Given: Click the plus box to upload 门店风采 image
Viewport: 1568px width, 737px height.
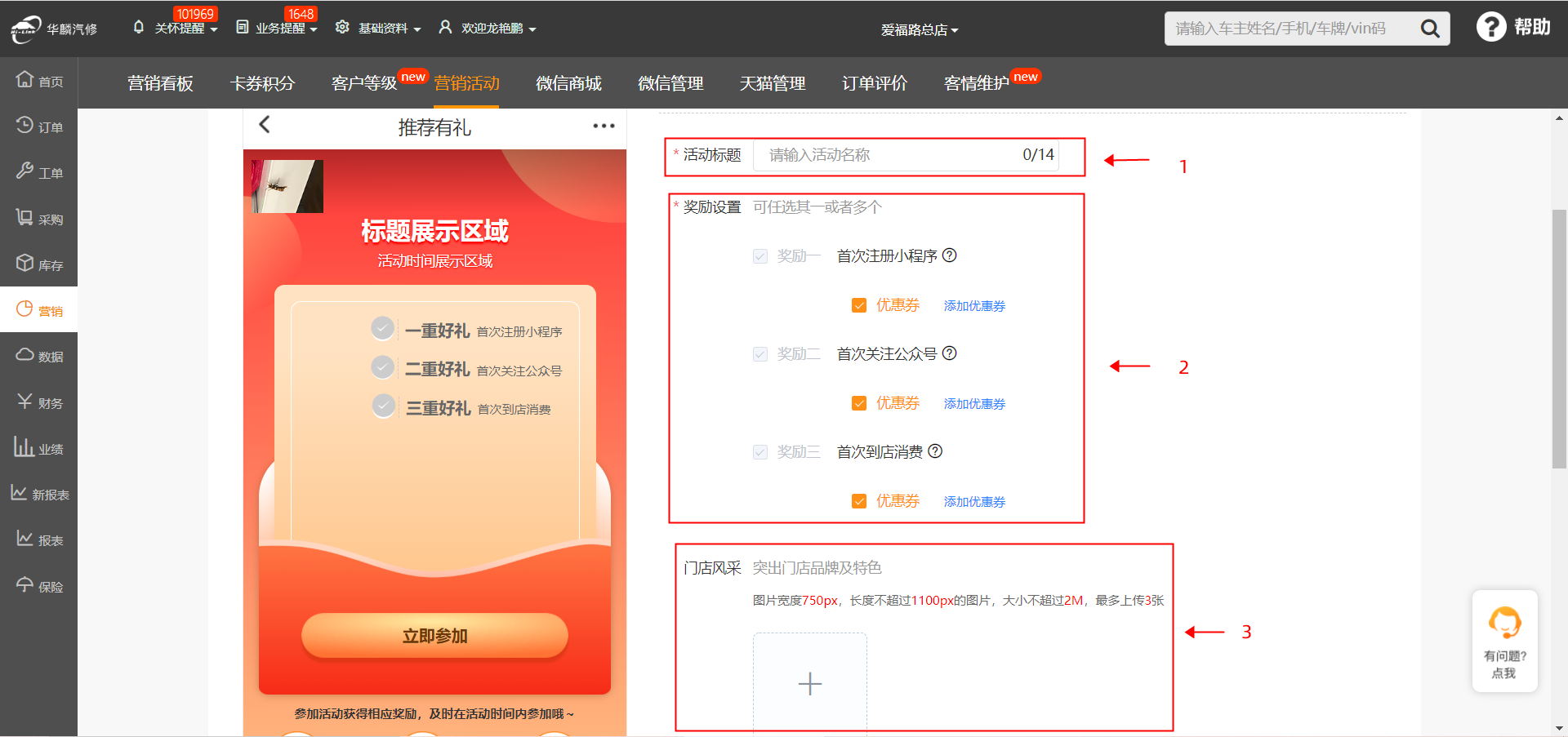Looking at the screenshot, I should 809,683.
